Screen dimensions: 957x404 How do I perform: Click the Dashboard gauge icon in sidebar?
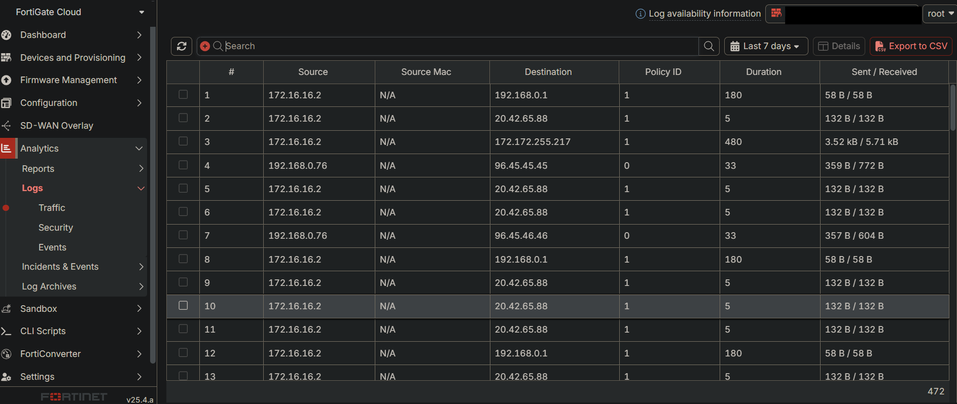click(7, 35)
